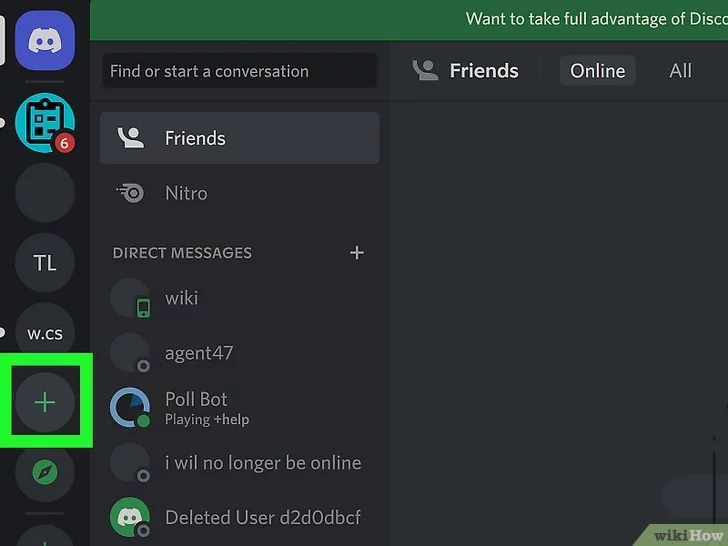728x546 pixels.
Task: Open direct message with agent47
Action: pos(199,352)
